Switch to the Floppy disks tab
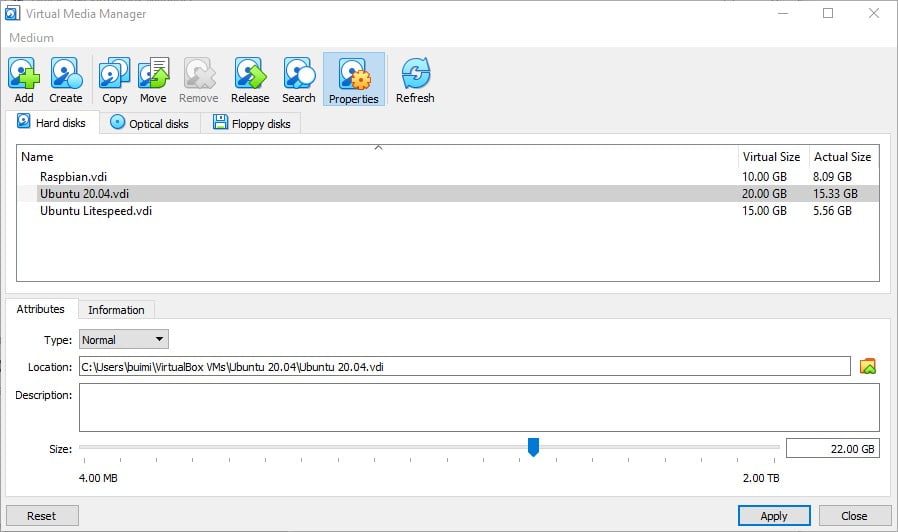Image resolution: width=898 pixels, height=532 pixels. tap(251, 124)
